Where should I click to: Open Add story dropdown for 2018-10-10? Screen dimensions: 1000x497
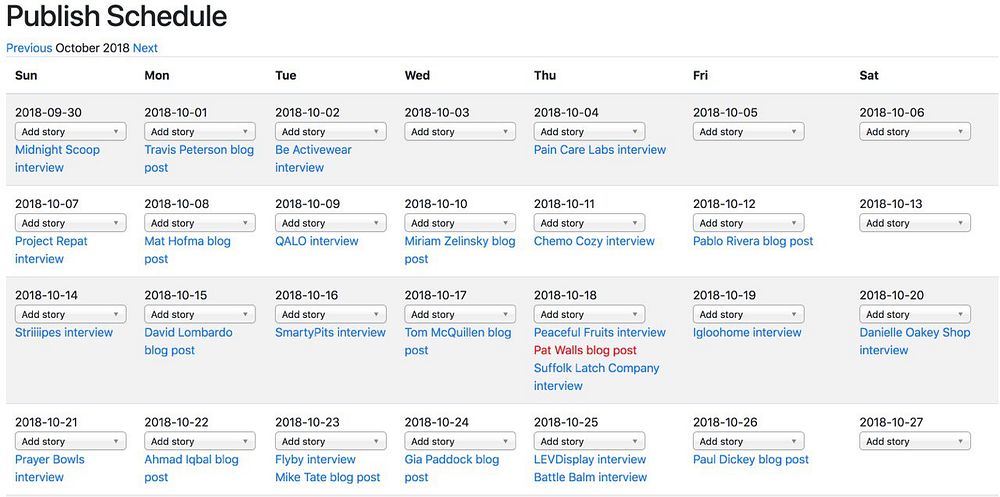pyautogui.click(x=460, y=223)
